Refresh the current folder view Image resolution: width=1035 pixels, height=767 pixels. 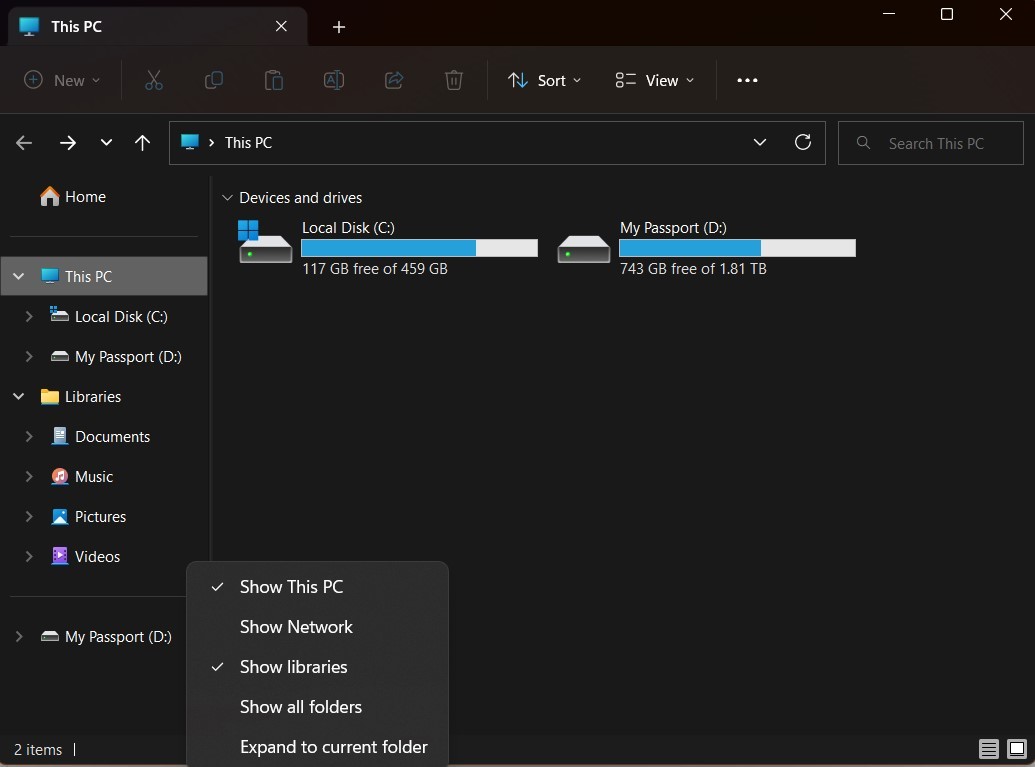point(803,142)
